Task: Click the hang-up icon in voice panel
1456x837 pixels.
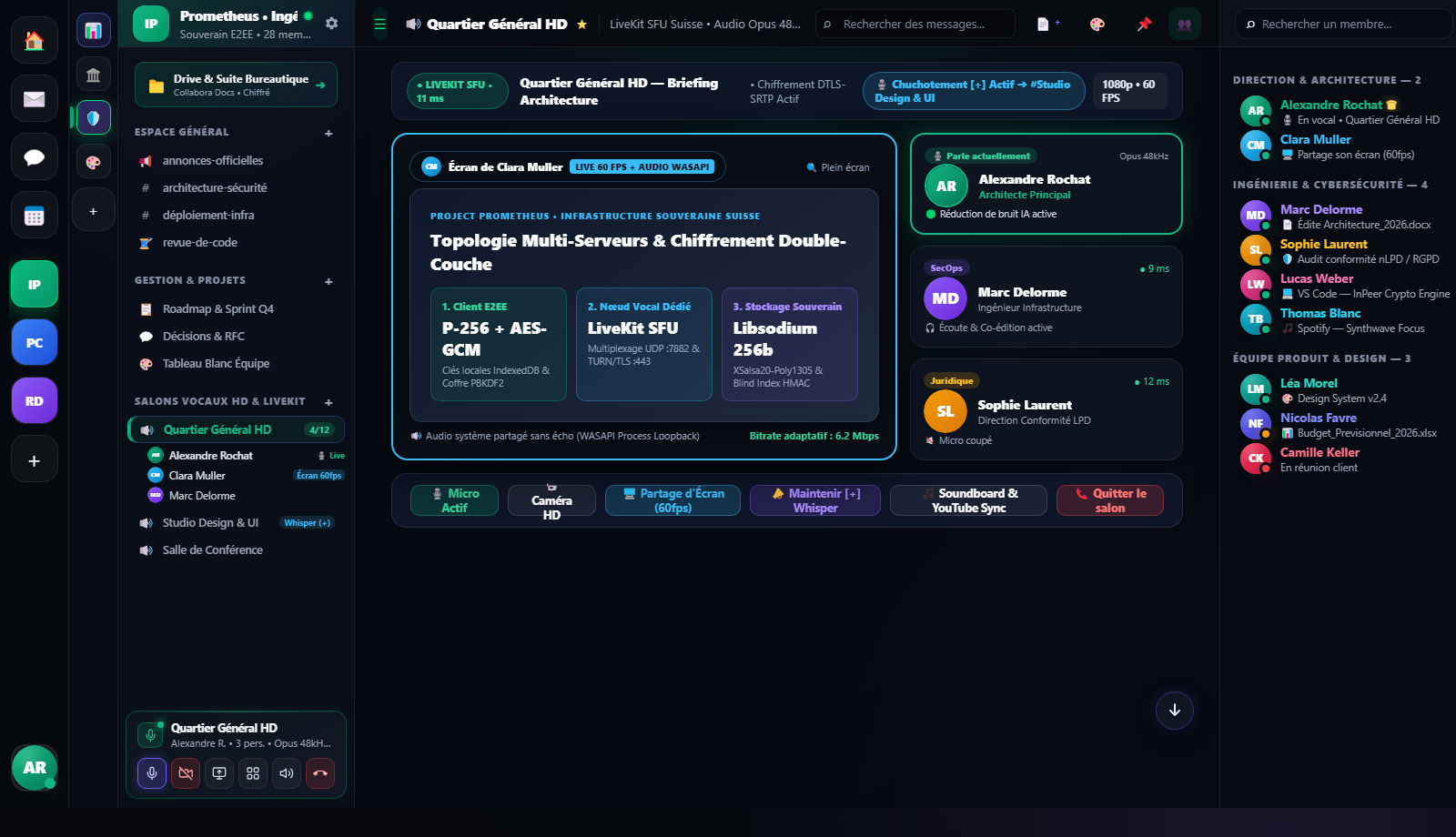Action: coord(320,773)
